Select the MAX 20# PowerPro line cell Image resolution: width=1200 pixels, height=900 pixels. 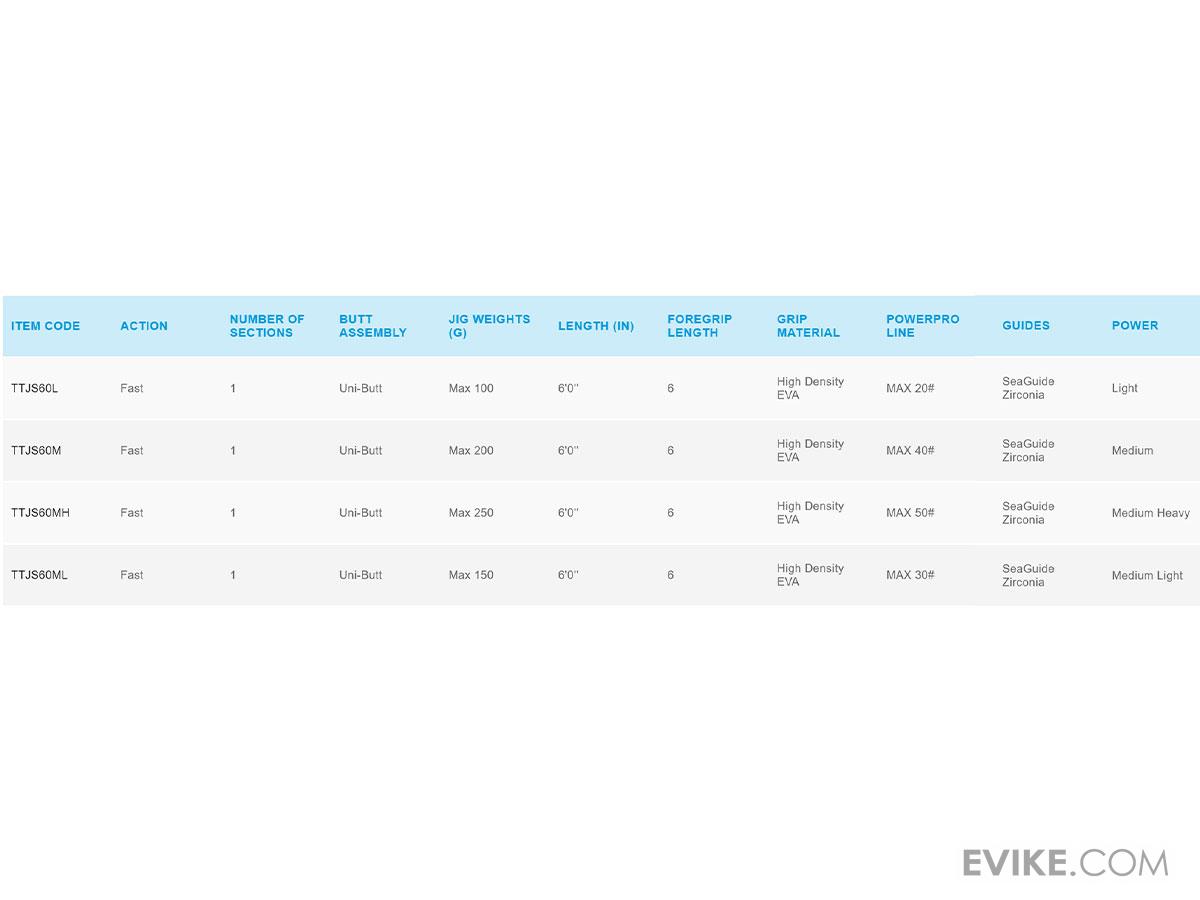tap(910, 388)
